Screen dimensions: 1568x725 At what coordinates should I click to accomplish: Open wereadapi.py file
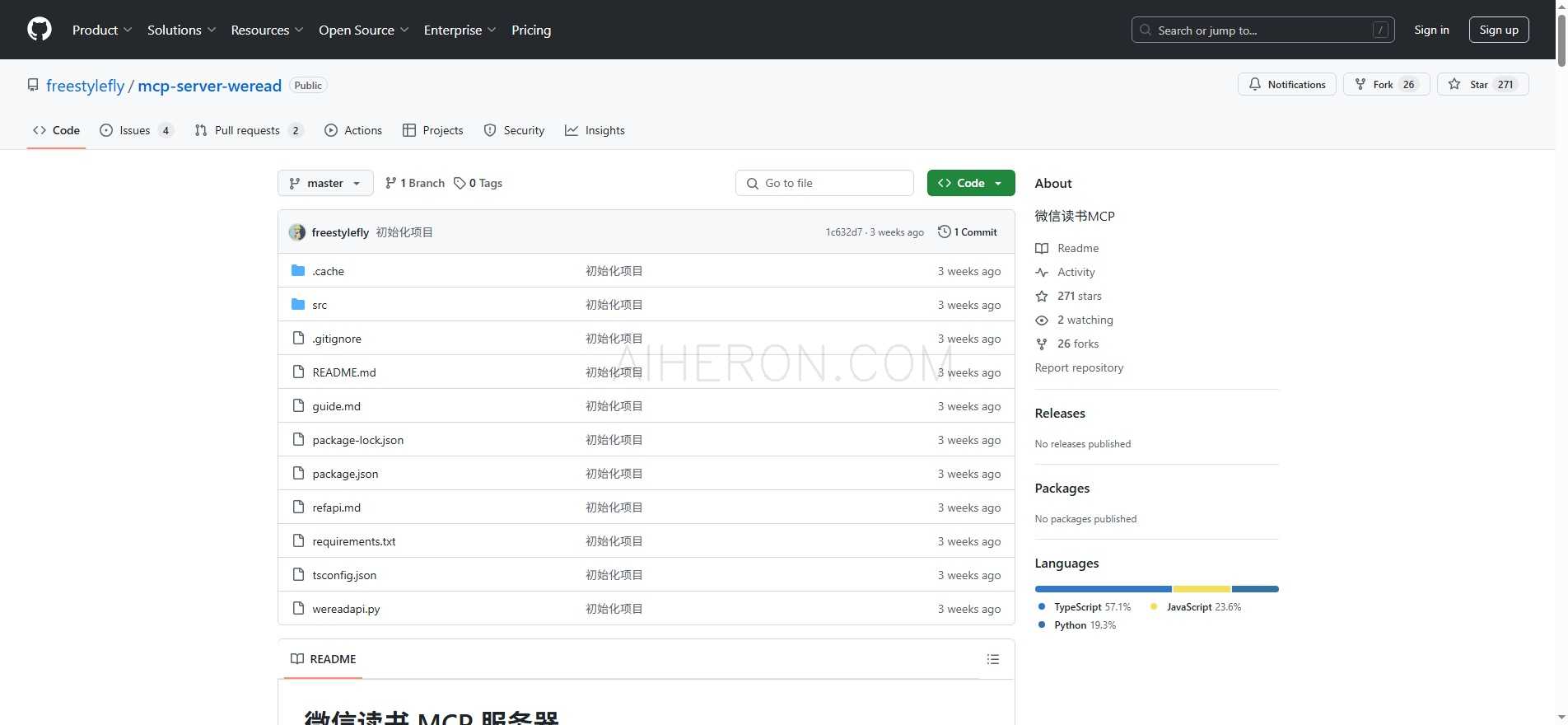[346, 609]
